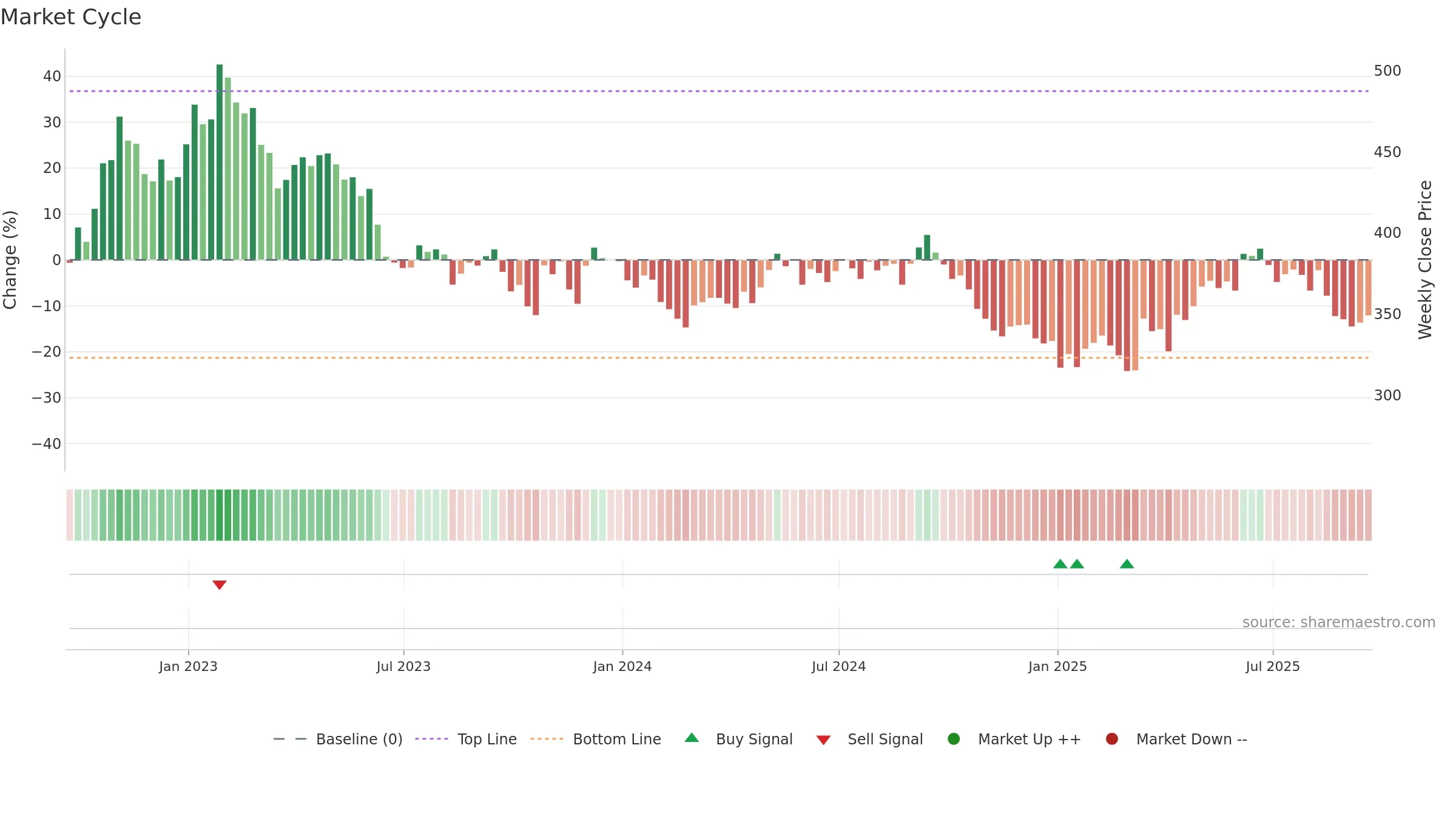Click the Market Up ++ green circle icon
The width and height of the screenshot is (1456, 819).
(954, 739)
